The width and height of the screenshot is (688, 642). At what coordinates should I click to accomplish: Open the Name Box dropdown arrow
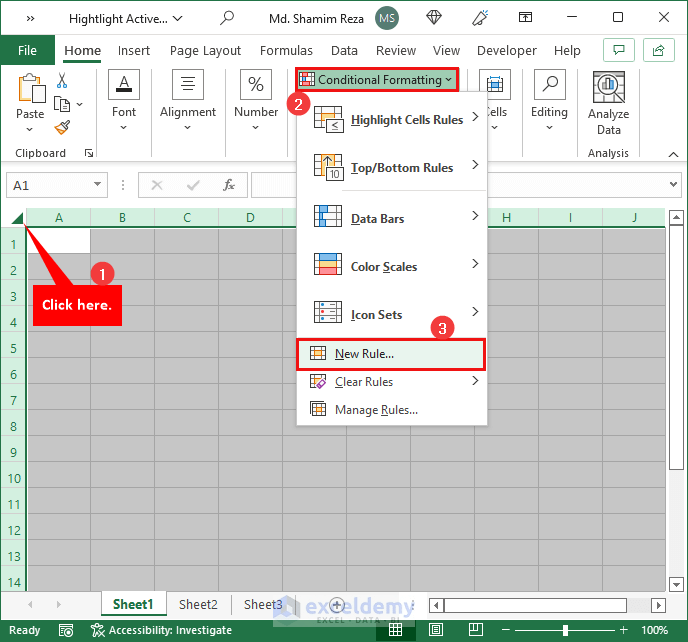[97, 185]
